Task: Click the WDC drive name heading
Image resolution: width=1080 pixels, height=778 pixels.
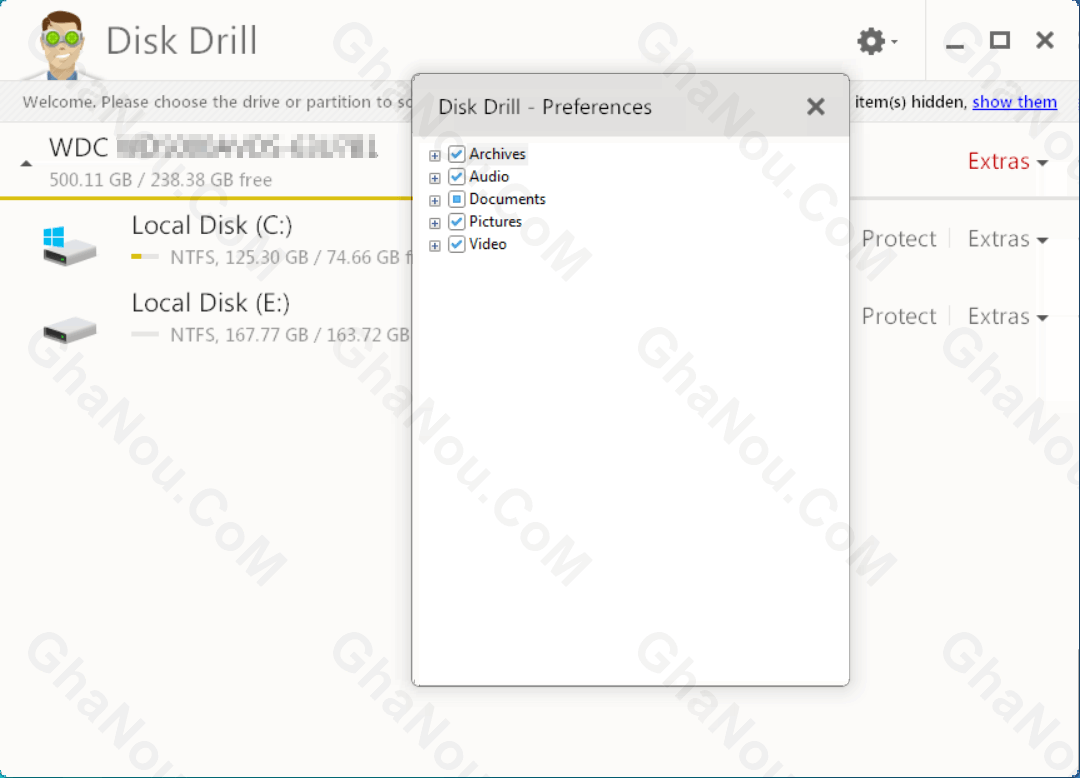Action: [x=214, y=147]
